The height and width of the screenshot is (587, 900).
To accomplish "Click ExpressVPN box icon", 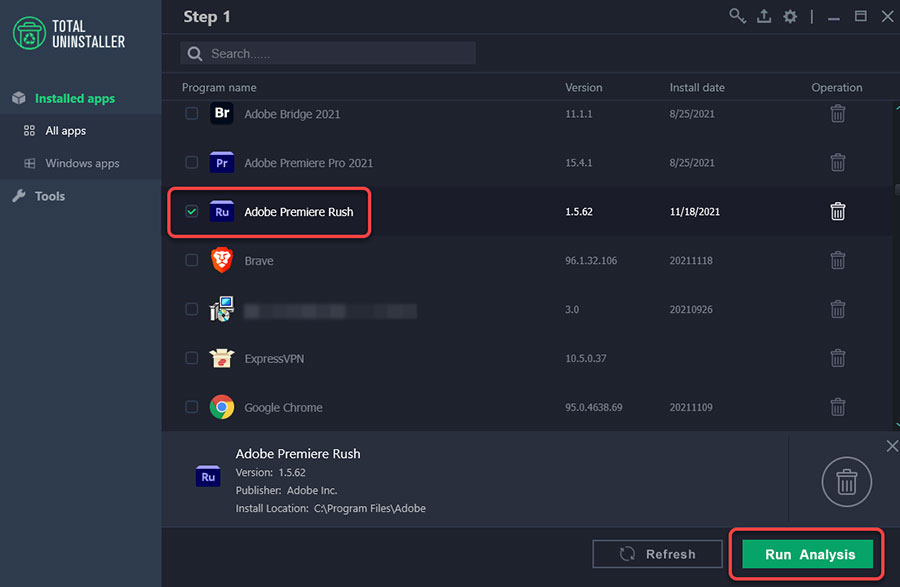I will [x=222, y=358].
